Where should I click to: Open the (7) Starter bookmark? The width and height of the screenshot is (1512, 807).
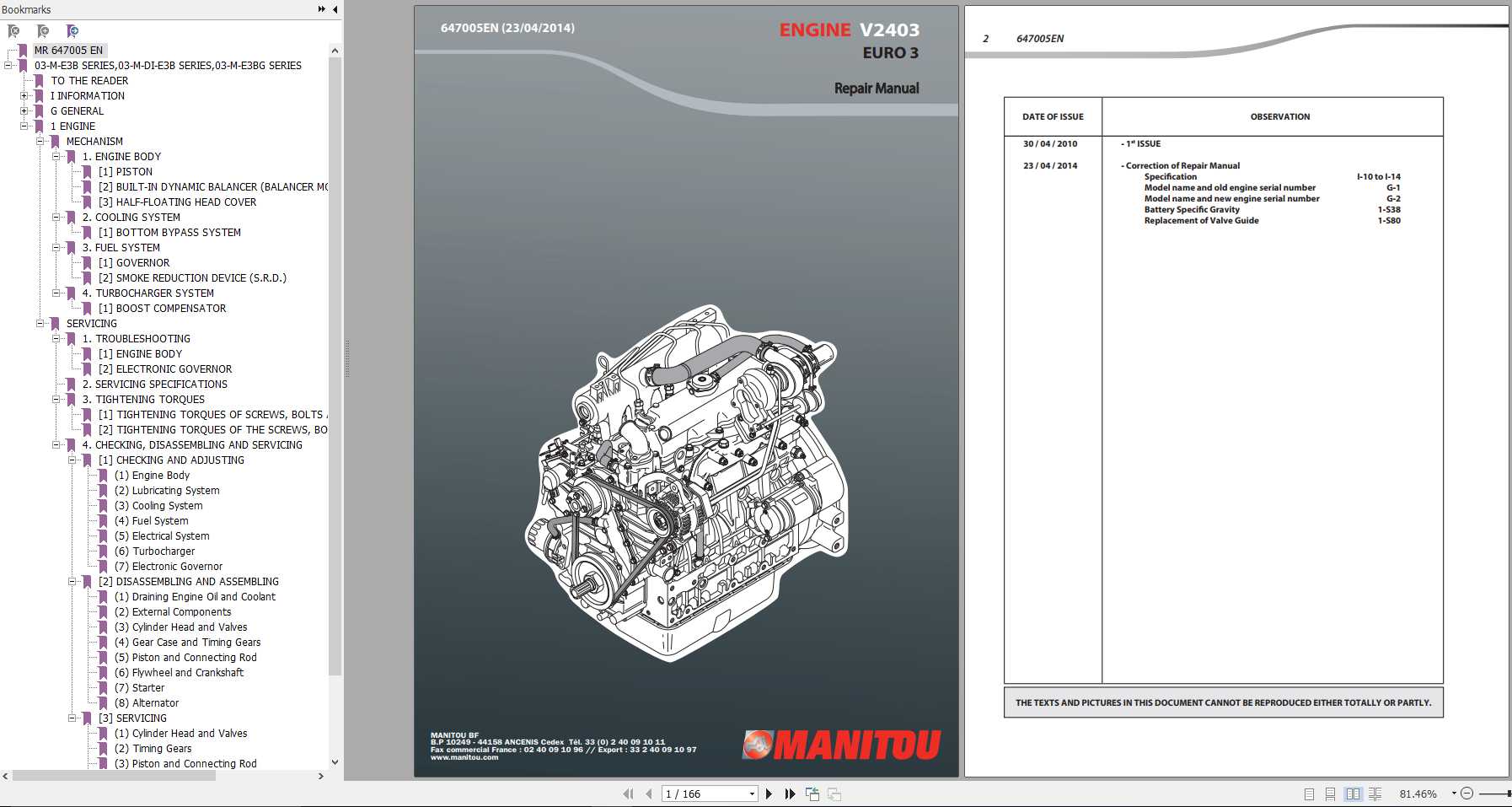tap(139, 687)
